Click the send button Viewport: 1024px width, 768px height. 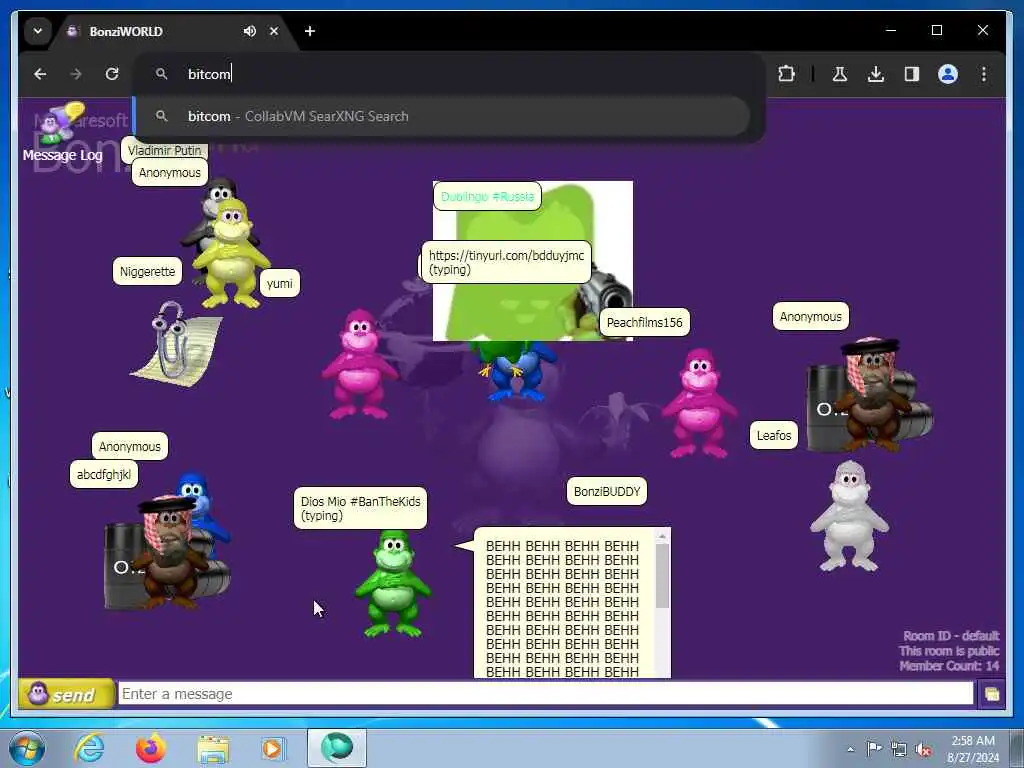point(66,694)
